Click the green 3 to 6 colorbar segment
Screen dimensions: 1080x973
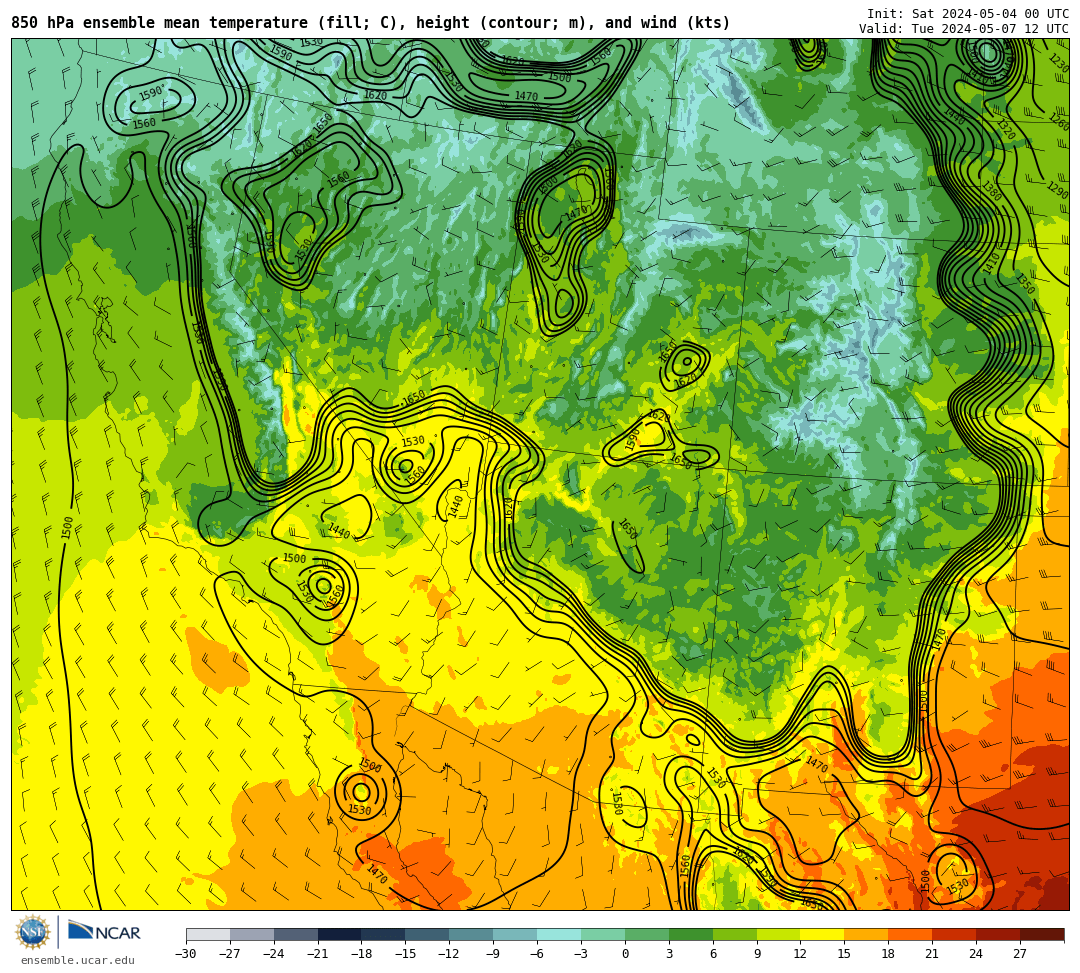point(691,934)
